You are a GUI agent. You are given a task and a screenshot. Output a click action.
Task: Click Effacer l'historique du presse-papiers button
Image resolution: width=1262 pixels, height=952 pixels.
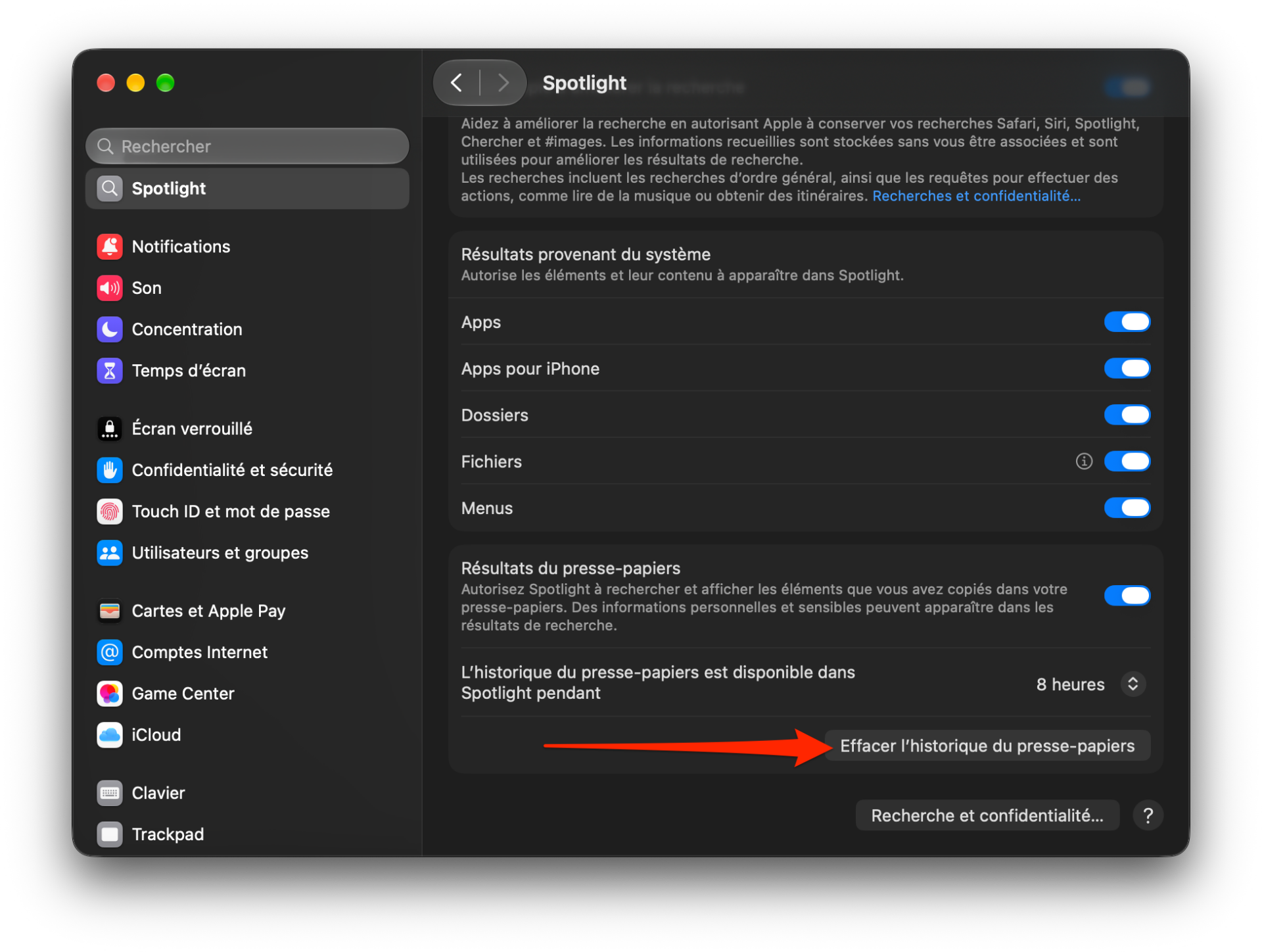coord(987,746)
